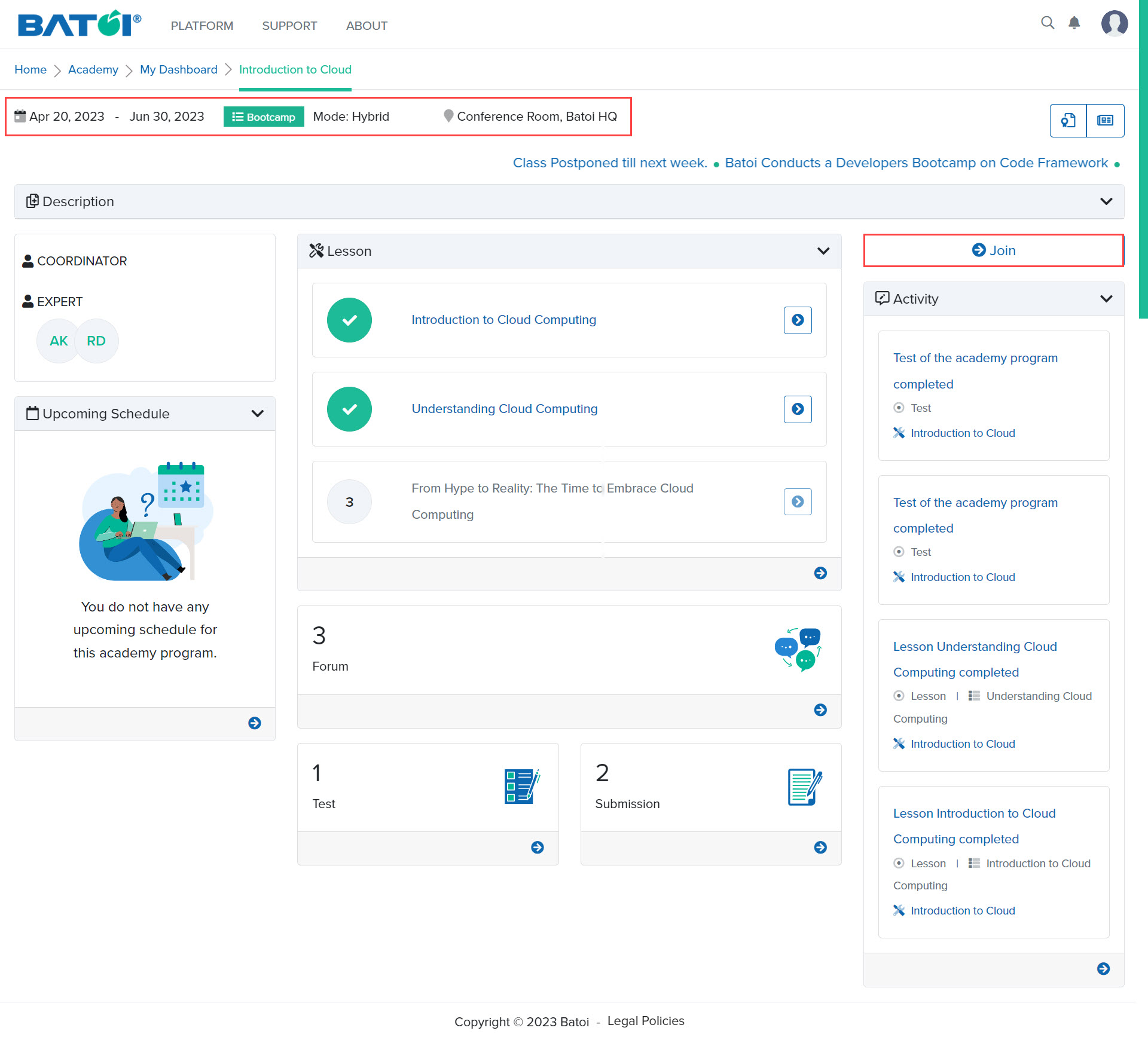
Task: Click the Forum count 3
Action: [x=319, y=636]
